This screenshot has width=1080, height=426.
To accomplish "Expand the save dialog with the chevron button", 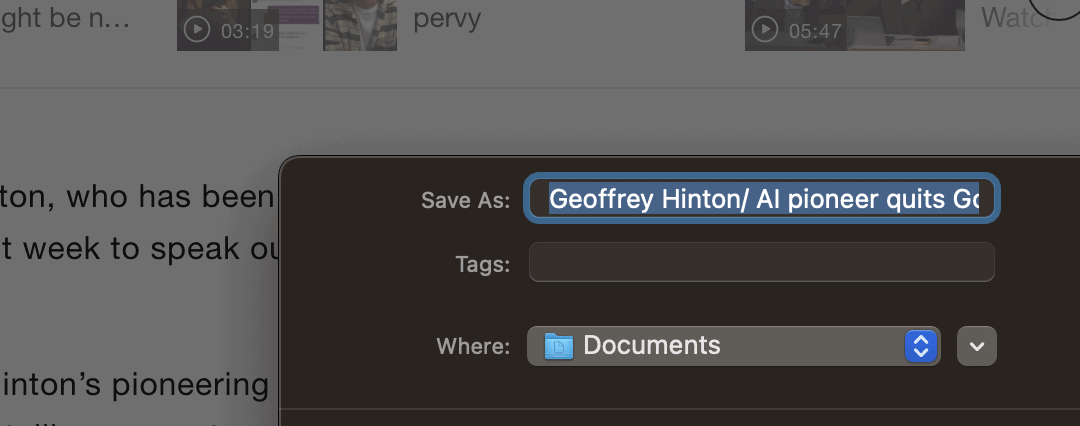I will [x=977, y=346].
